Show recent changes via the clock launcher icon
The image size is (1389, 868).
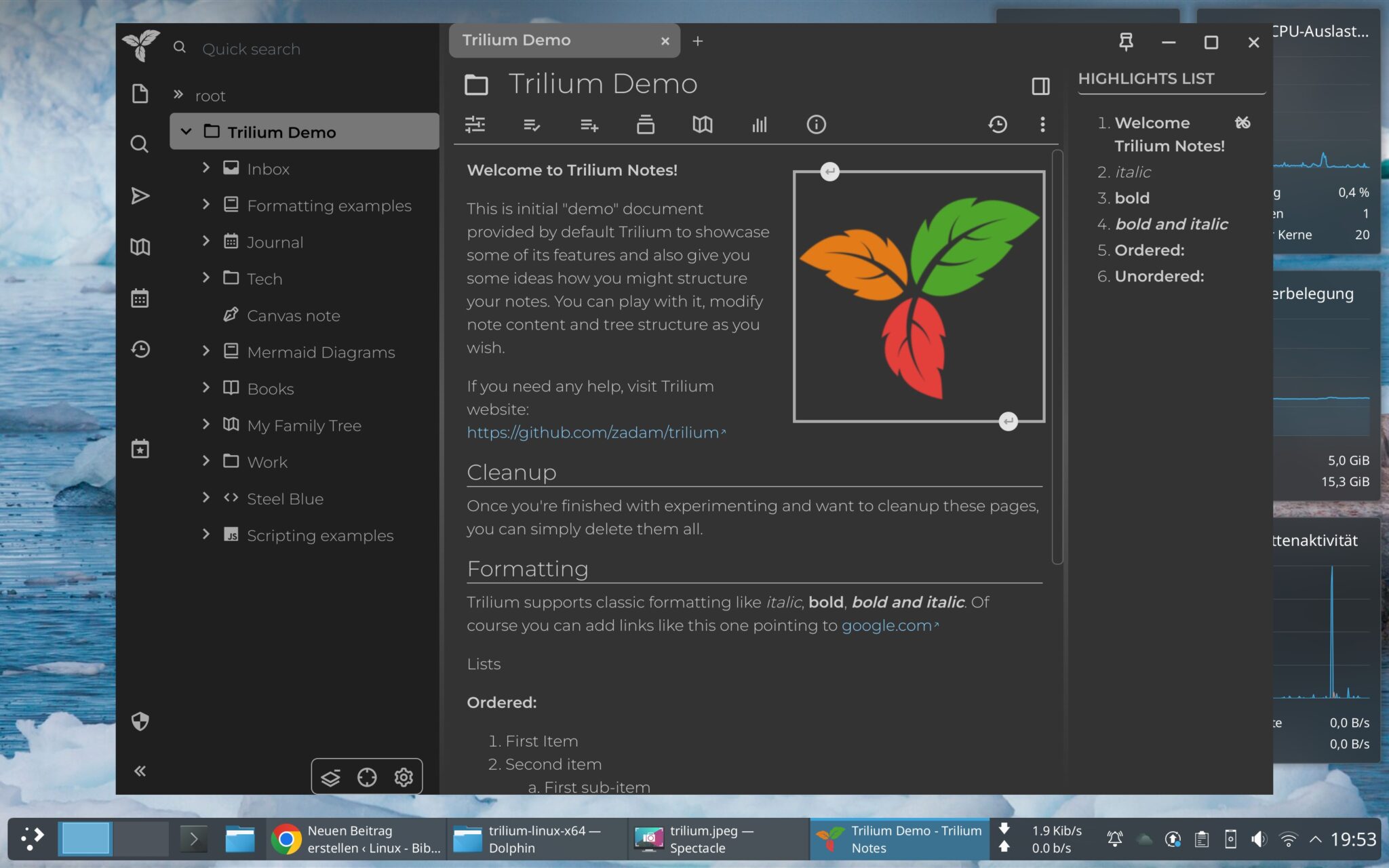click(x=140, y=350)
